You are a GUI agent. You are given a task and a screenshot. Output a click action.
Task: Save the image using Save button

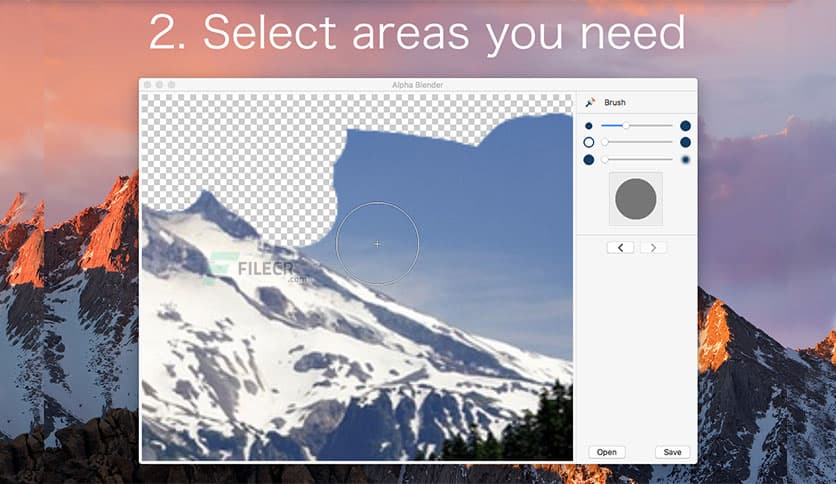coord(672,452)
